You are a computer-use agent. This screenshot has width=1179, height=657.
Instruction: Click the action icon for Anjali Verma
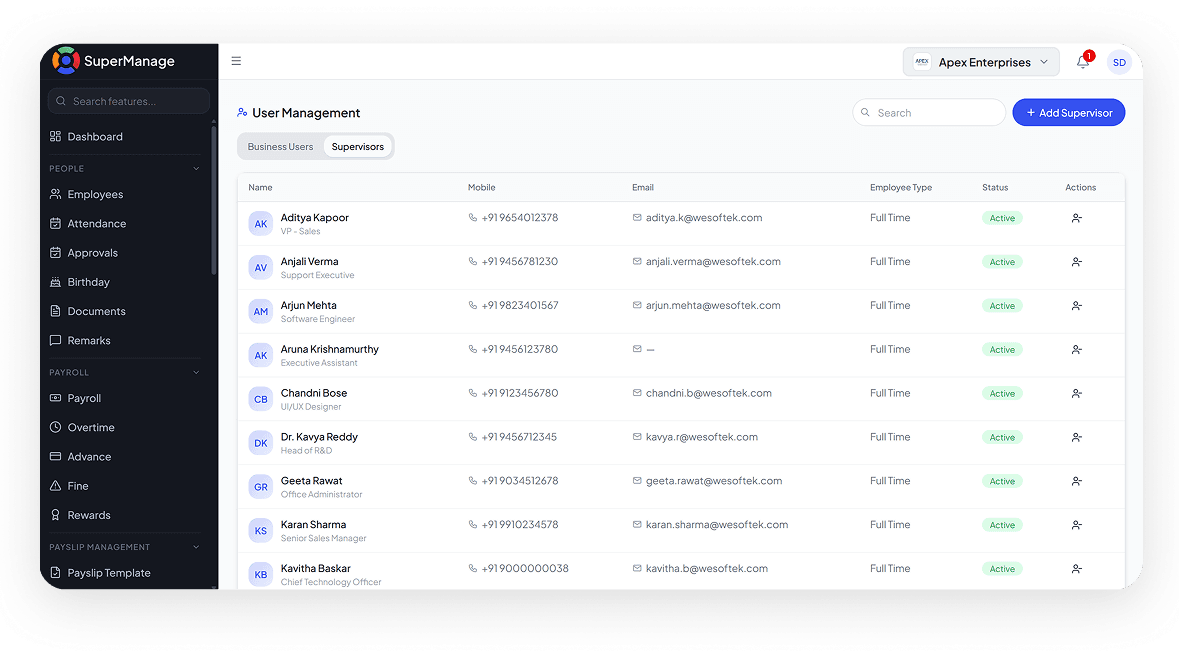pyautogui.click(x=1077, y=262)
